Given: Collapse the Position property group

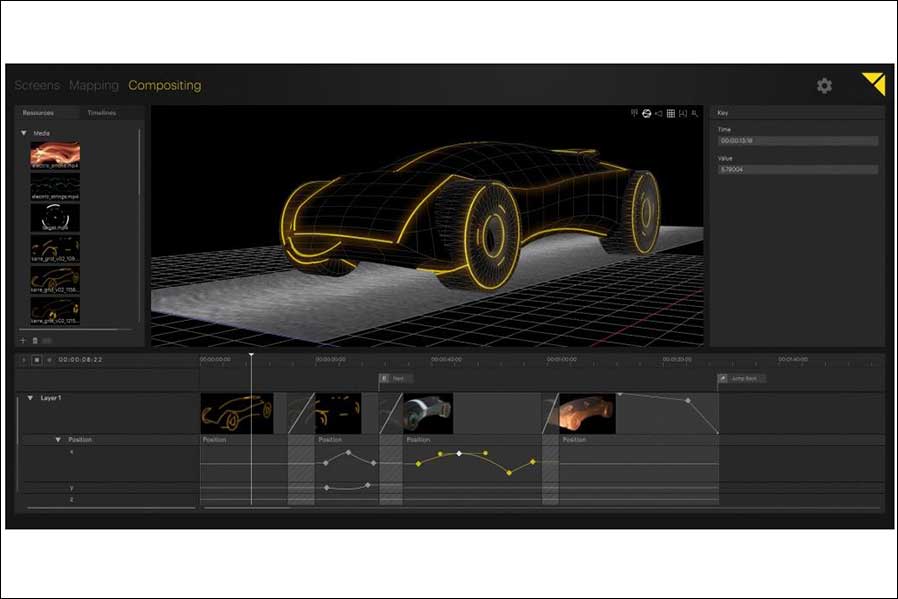Looking at the screenshot, I should [x=58, y=440].
